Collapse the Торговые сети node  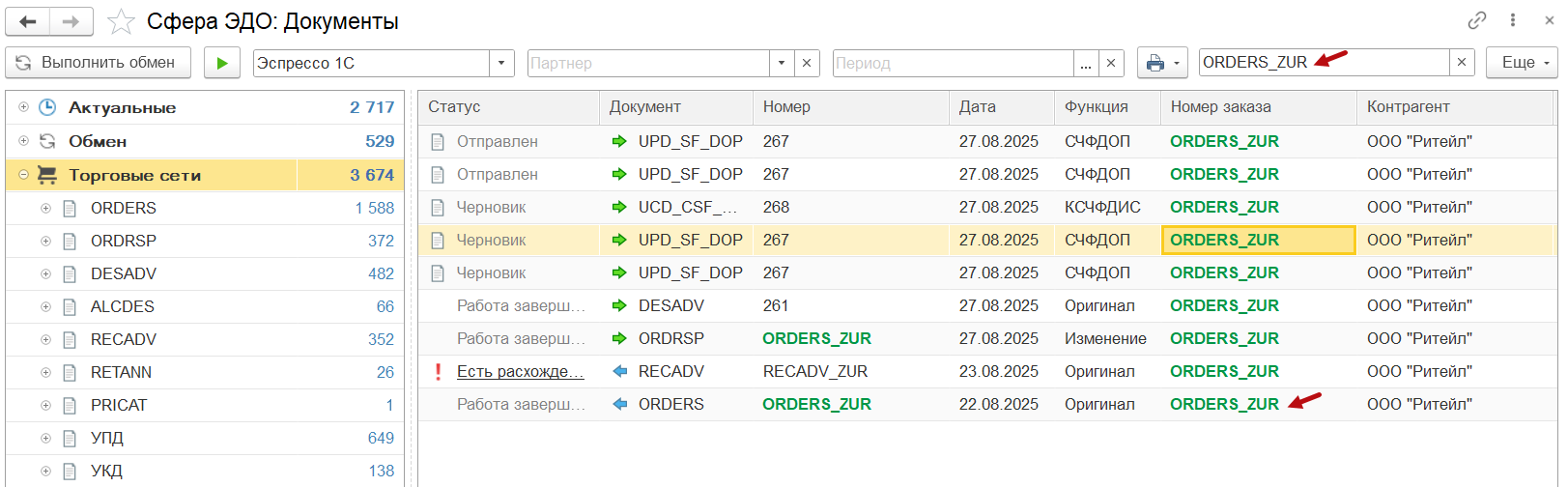tap(23, 175)
